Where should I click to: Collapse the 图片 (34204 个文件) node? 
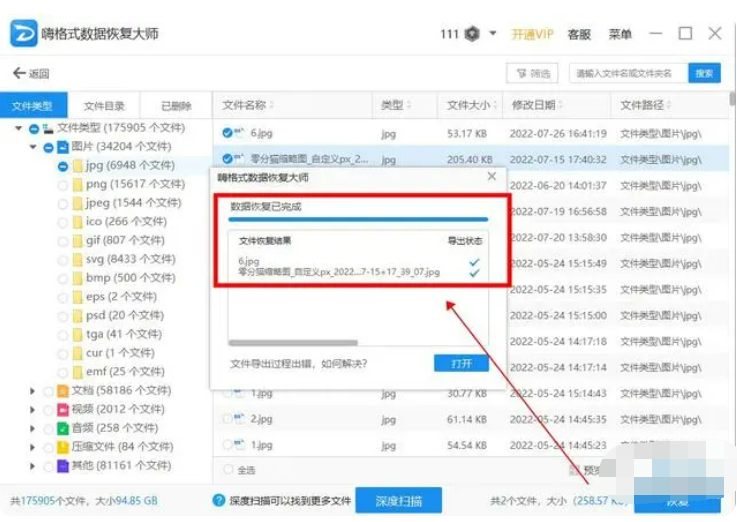(33, 147)
